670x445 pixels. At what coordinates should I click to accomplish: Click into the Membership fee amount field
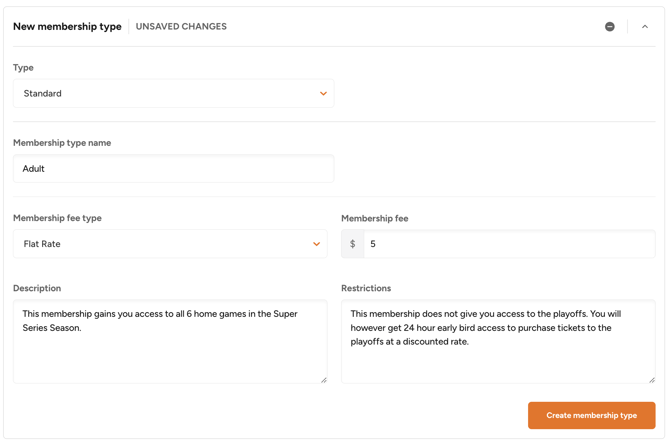tap(508, 244)
